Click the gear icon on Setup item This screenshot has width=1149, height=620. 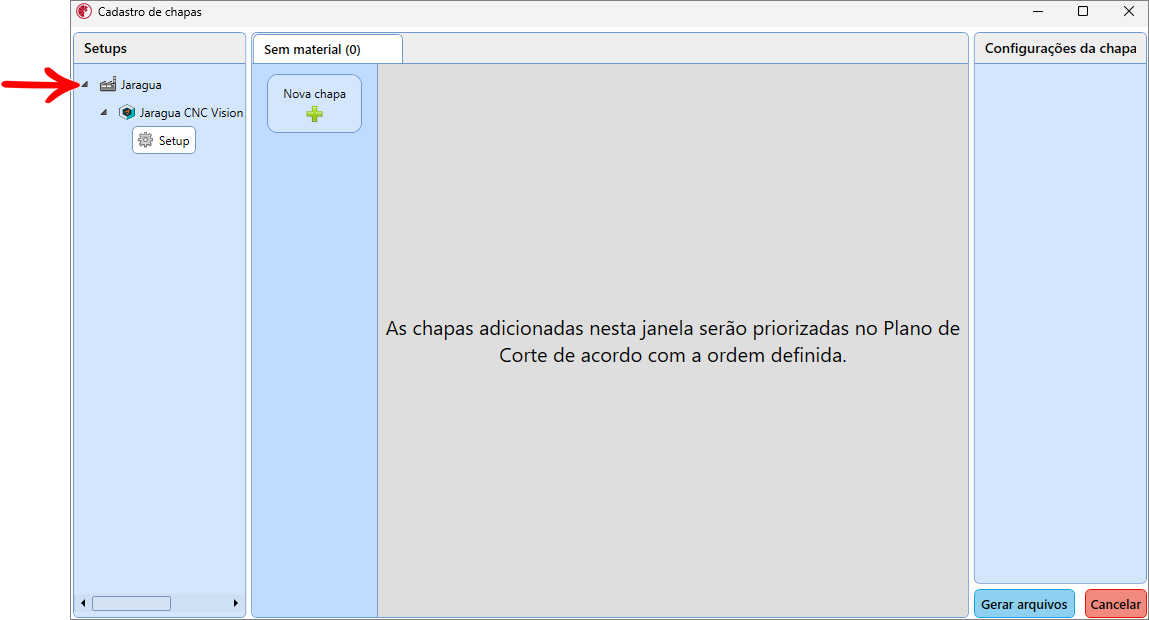pos(146,141)
